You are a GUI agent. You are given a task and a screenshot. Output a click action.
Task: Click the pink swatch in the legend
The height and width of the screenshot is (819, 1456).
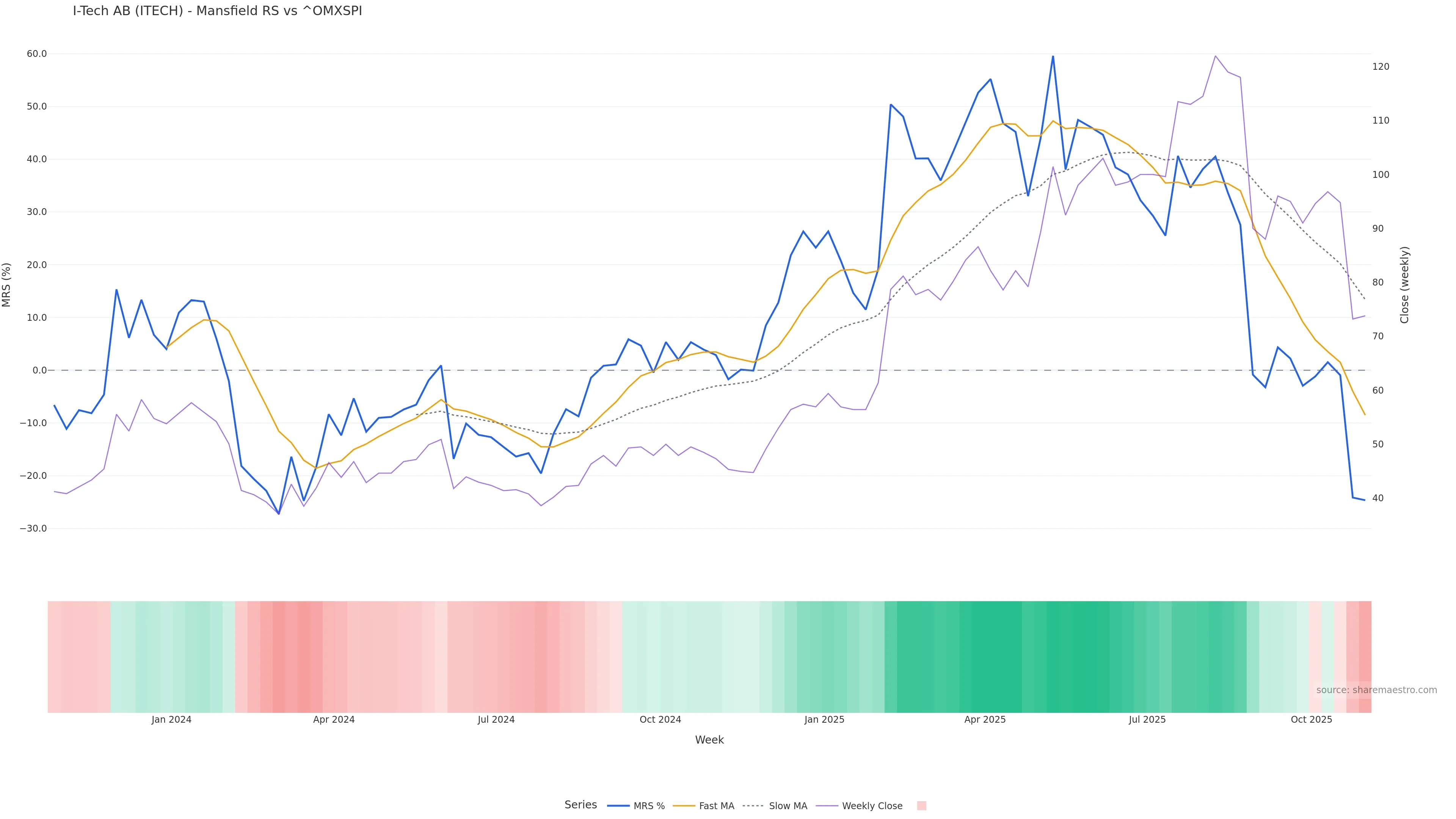click(x=921, y=806)
